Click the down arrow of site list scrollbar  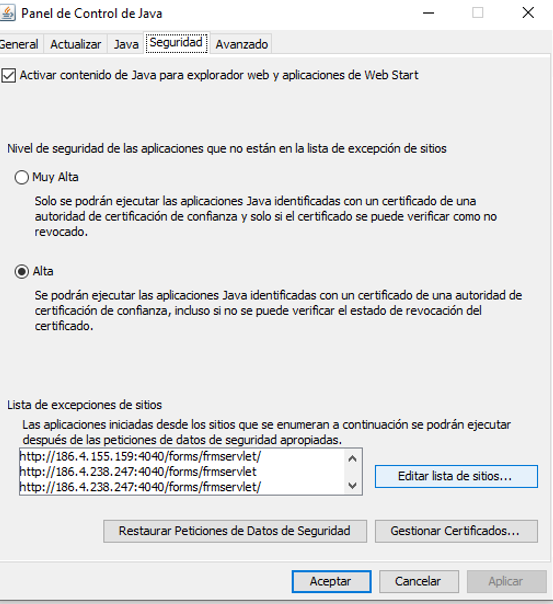pos(352,485)
